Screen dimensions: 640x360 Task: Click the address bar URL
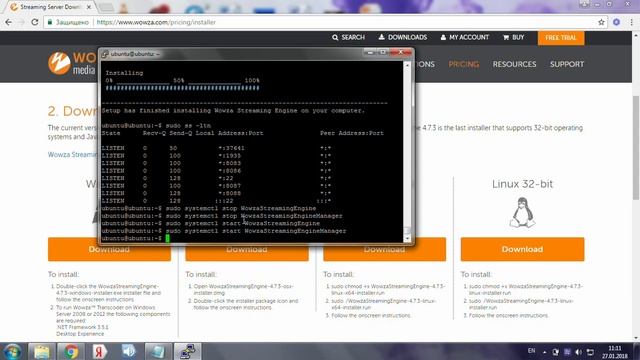click(x=156, y=22)
